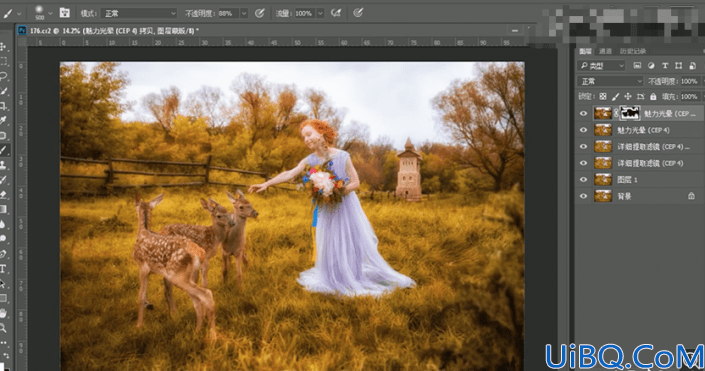Select the Type tool
This screenshot has width=705, height=371.
pyautogui.click(x=3, y=269)
